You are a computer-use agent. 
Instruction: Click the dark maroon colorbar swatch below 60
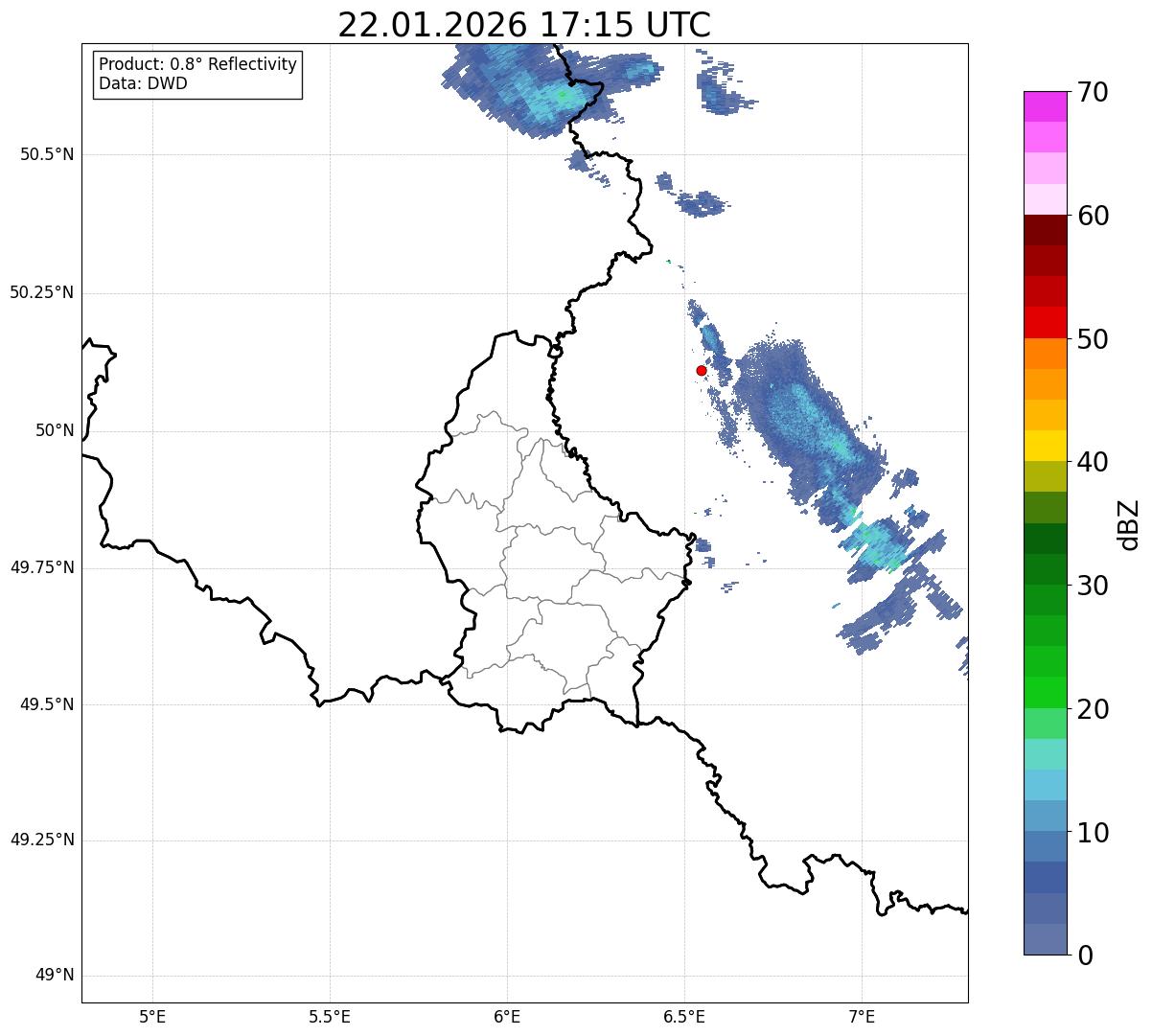(x=1045, y=230)
